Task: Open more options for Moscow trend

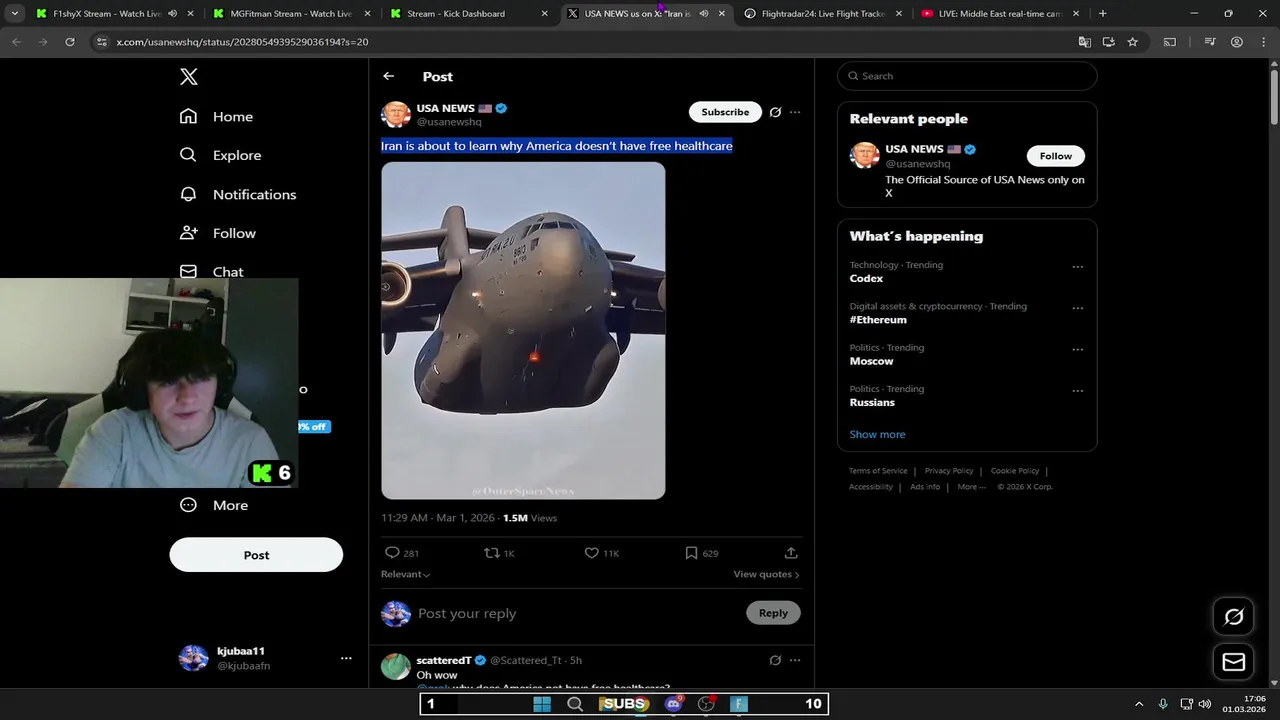Action: pos(1077,350)
